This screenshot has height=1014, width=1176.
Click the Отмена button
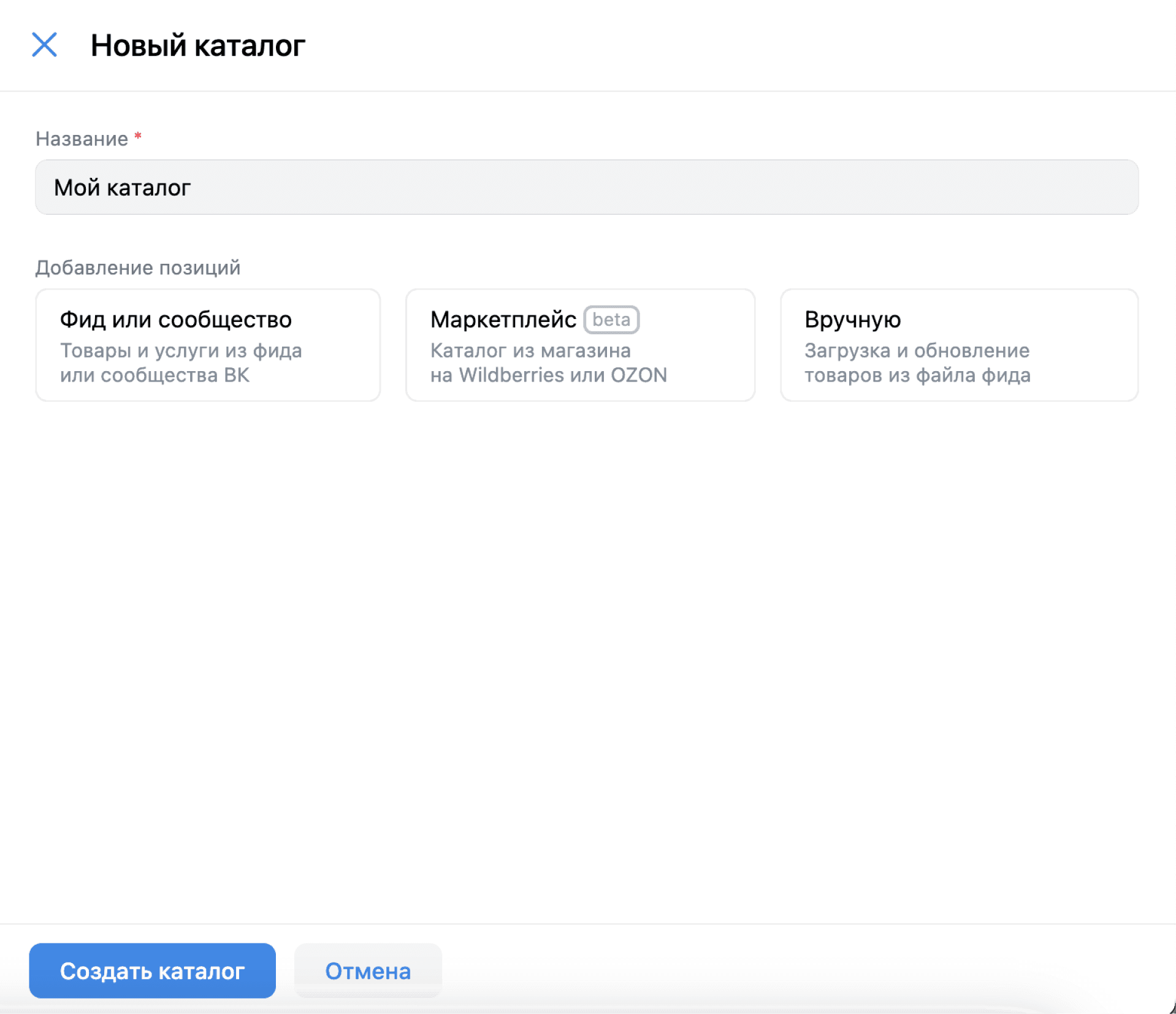[367, 970]
